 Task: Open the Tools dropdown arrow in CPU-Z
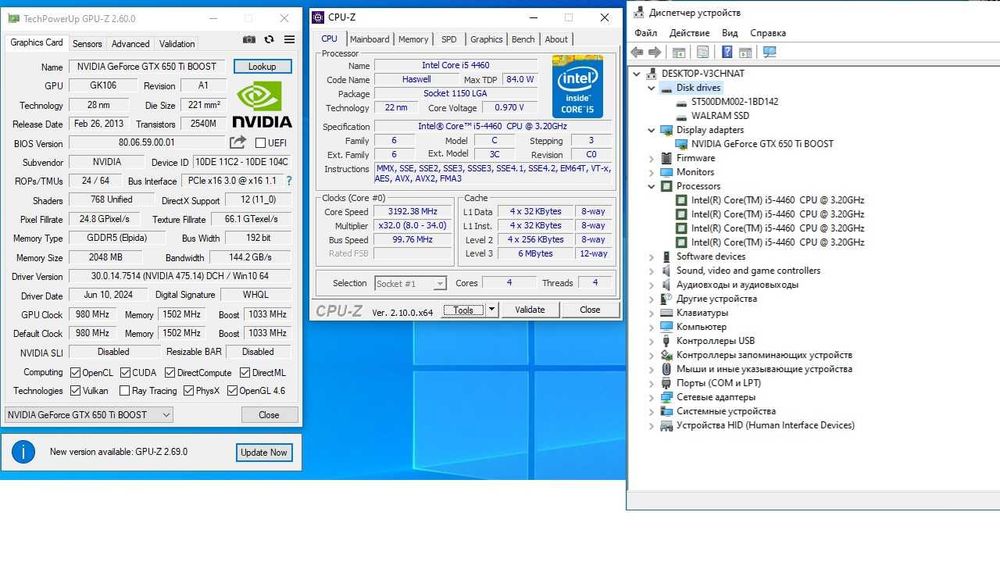click(492, 310)
